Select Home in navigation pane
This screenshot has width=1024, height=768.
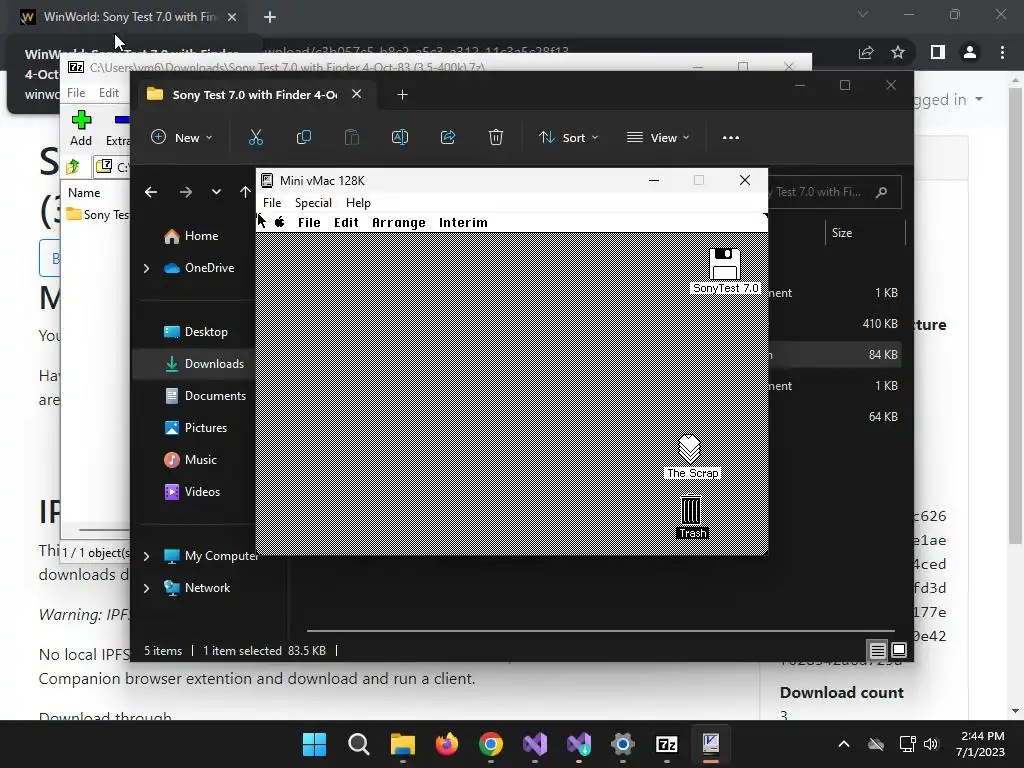191,236
